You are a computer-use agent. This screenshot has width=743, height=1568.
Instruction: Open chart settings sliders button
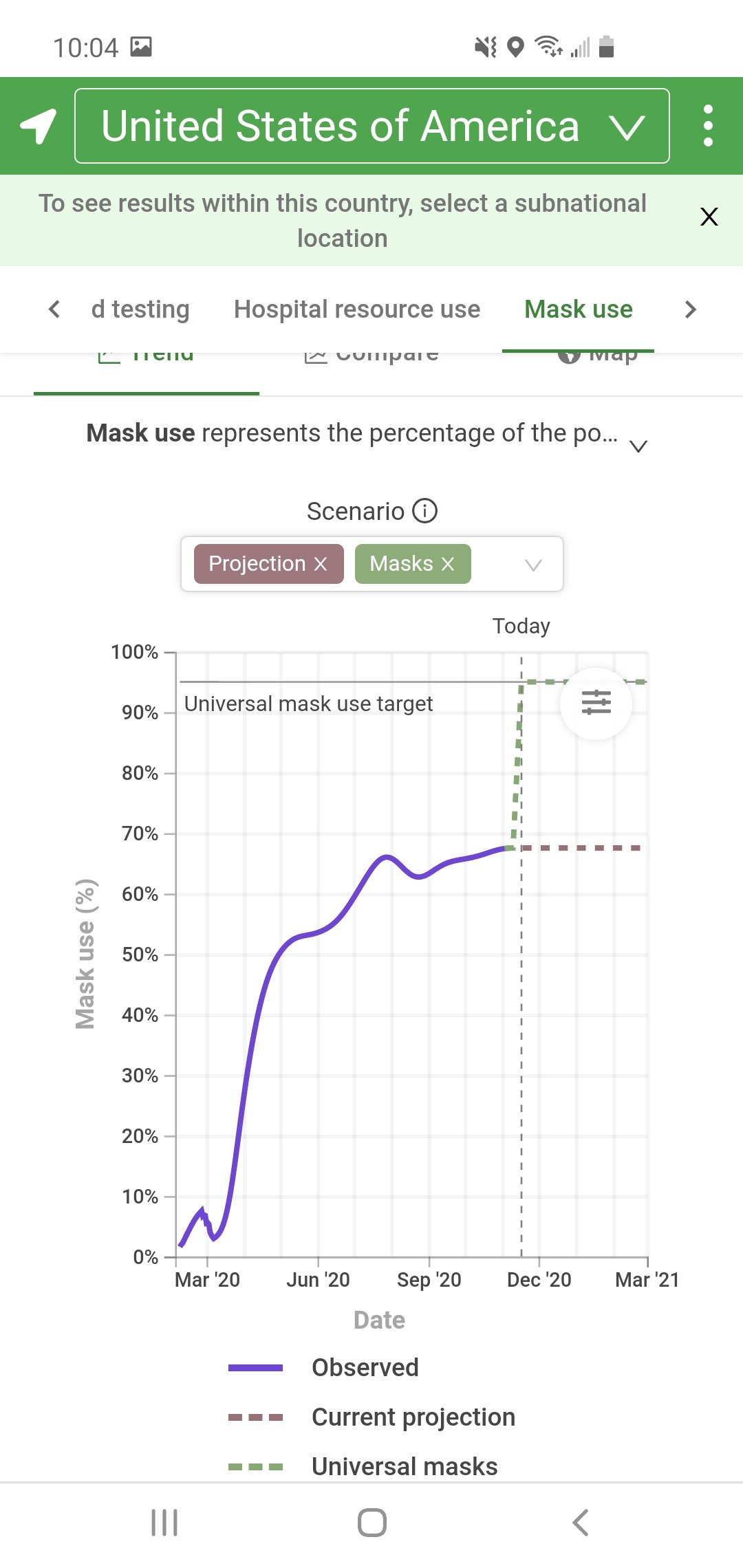[x=596, y=703]
